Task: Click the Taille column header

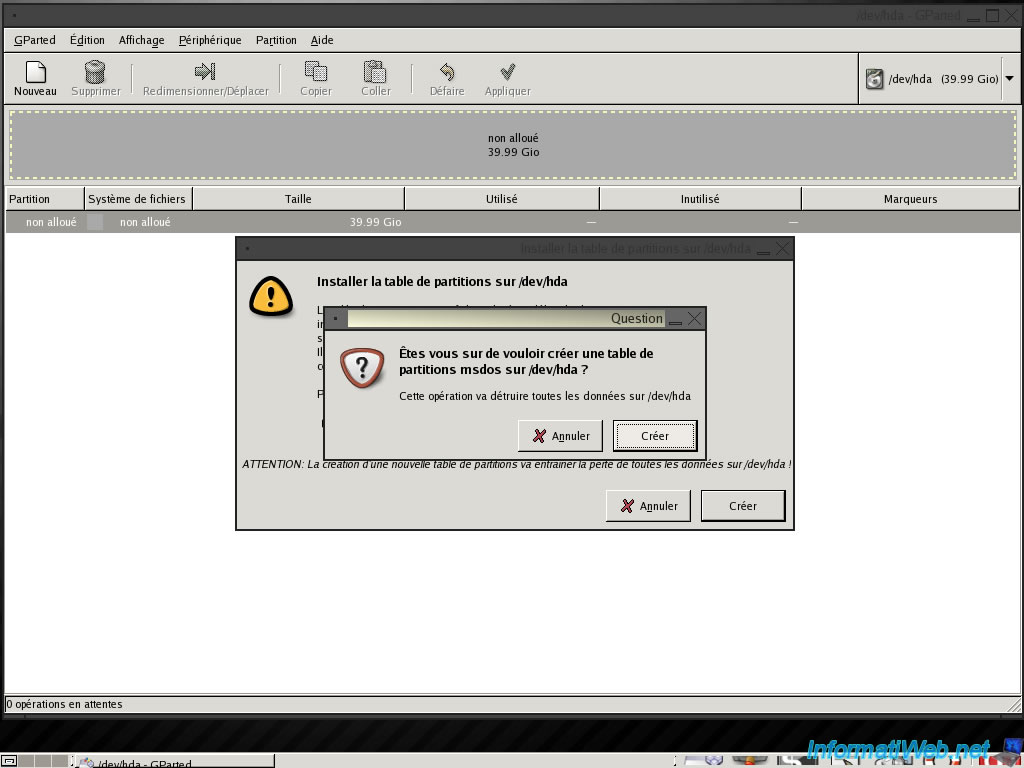Action: 298,199
